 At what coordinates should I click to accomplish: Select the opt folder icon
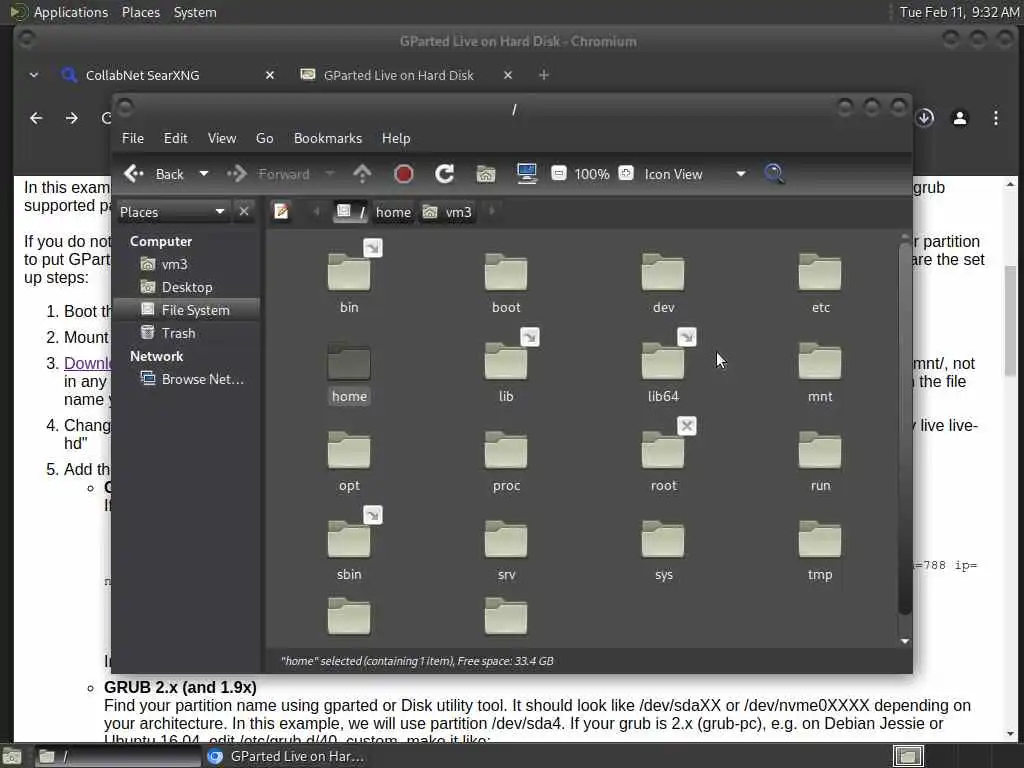tap(349, 451)
